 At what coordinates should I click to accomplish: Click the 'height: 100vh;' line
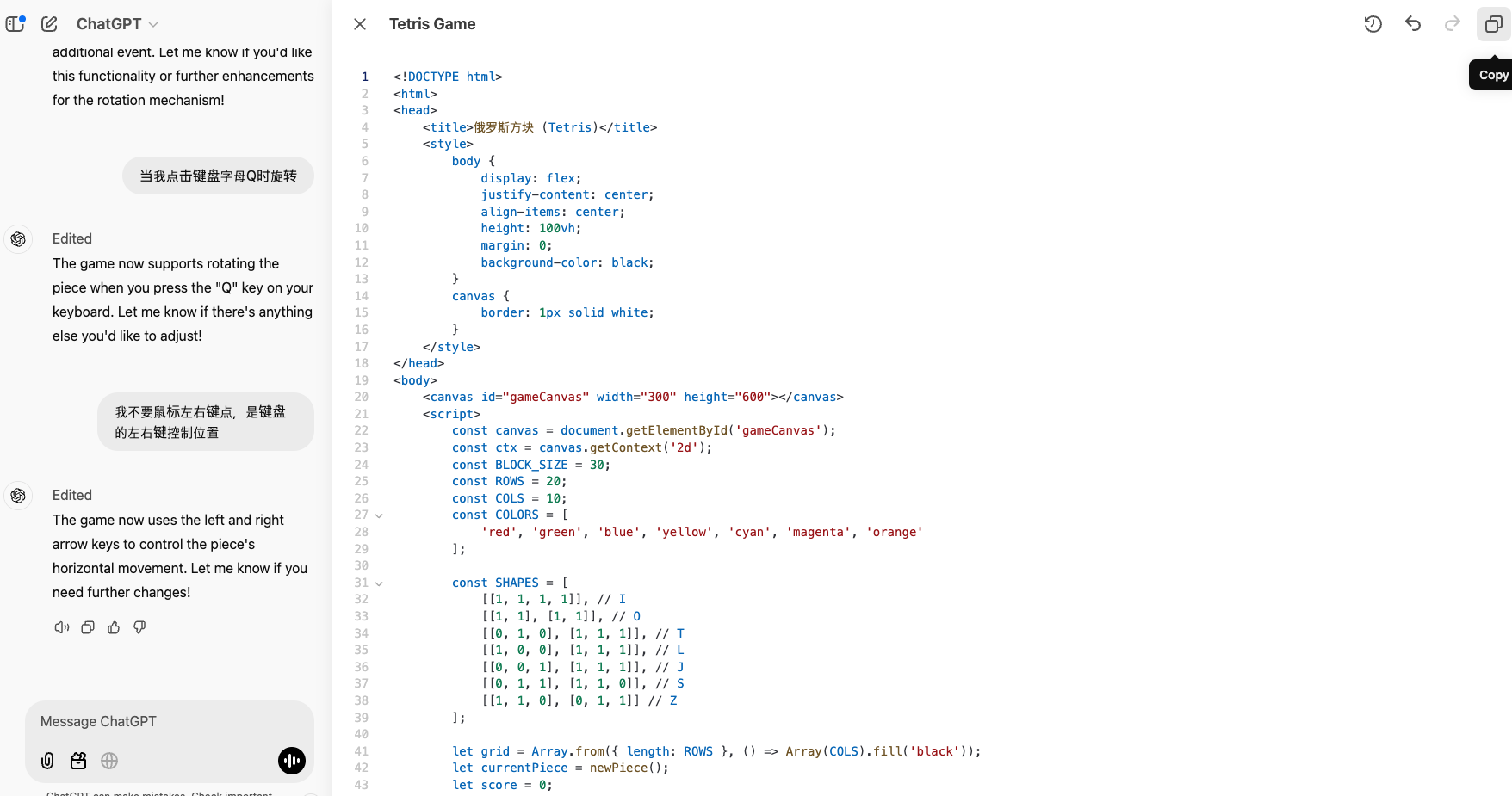[x=531, y=228]
